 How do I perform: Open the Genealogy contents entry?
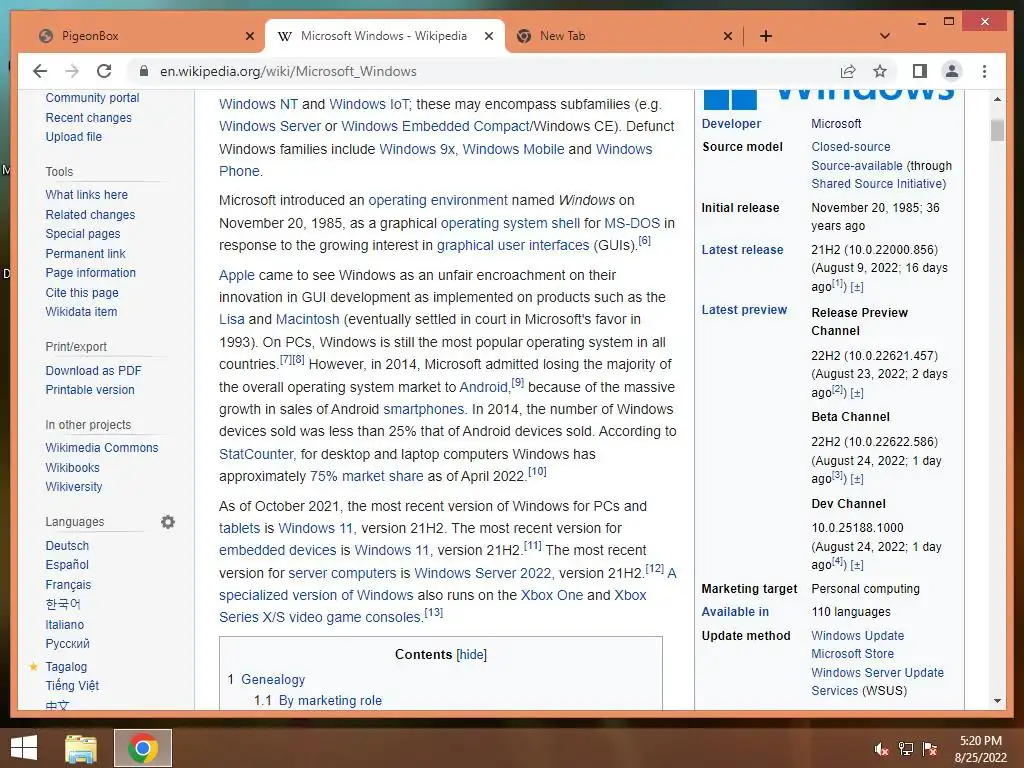[272, 679]
